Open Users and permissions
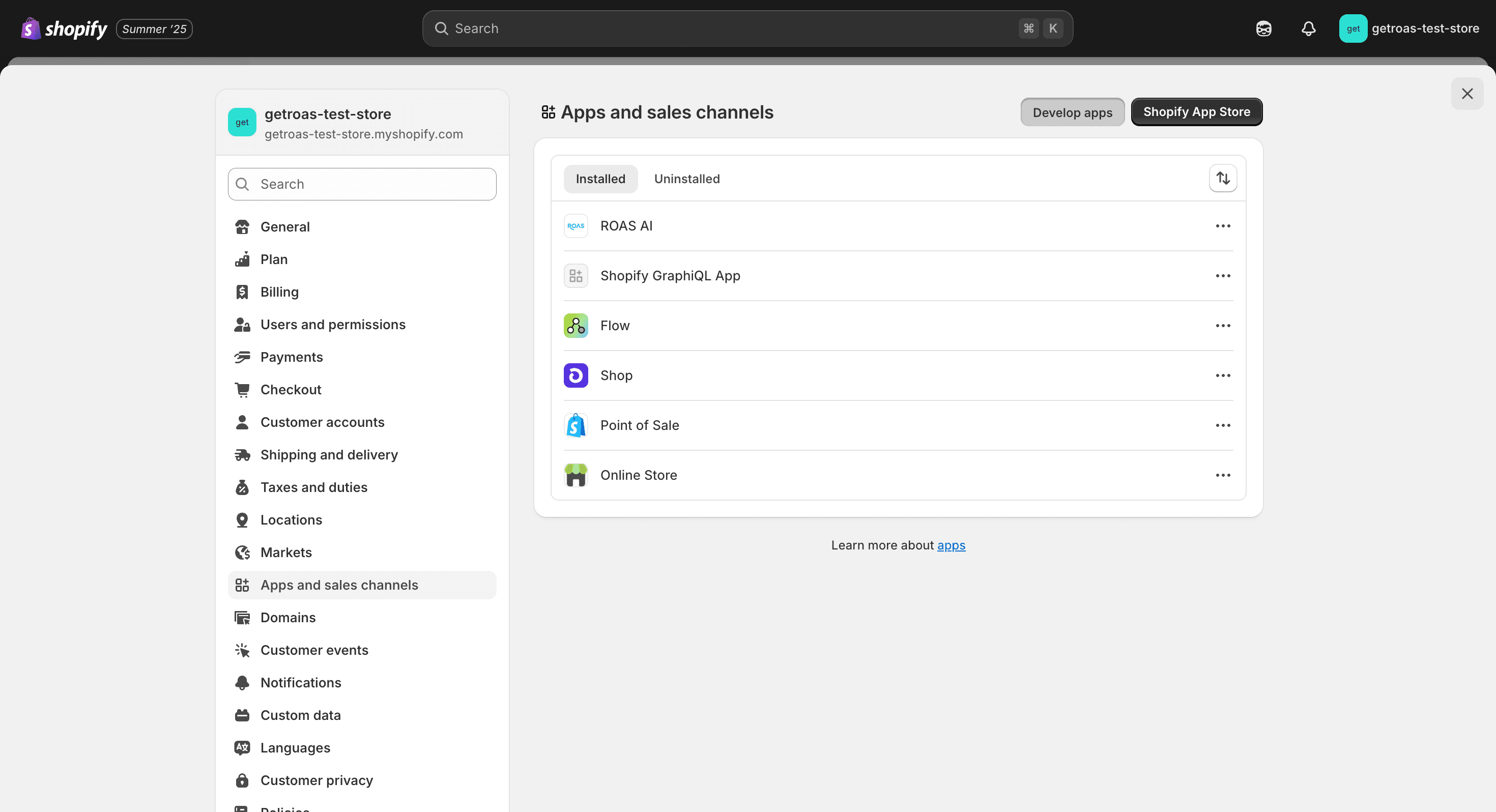 pos(362,324)
